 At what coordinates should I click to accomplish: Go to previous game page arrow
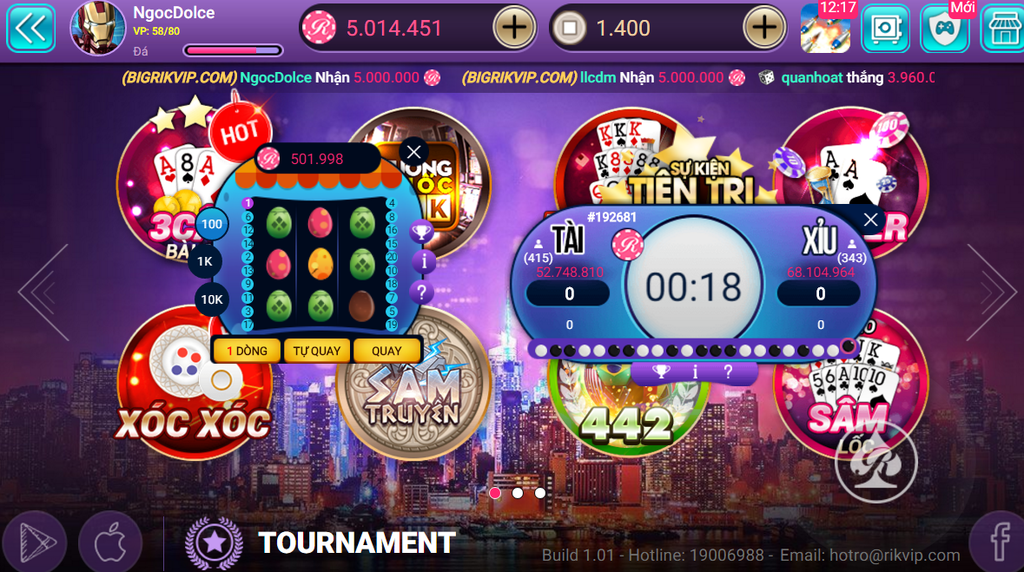tap(44, 292)
